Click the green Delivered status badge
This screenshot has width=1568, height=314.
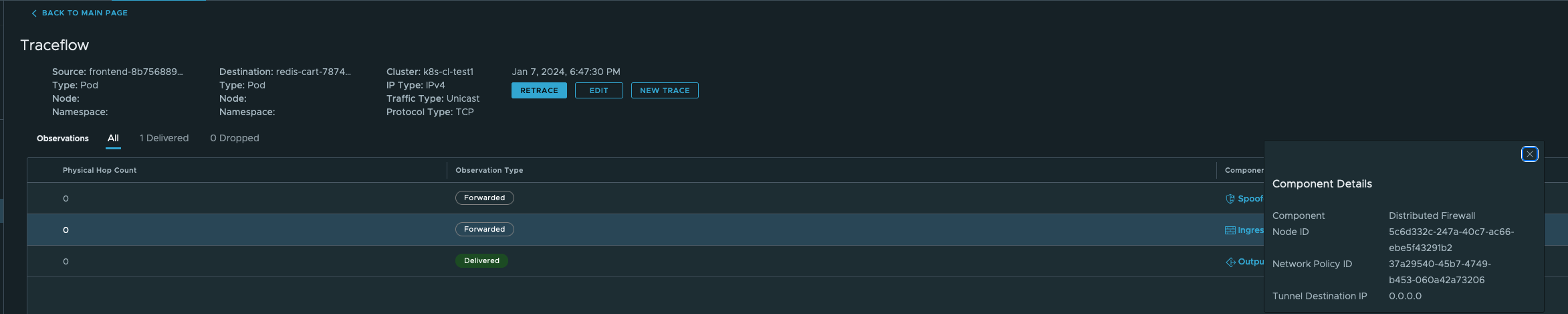tap(481, 261)
